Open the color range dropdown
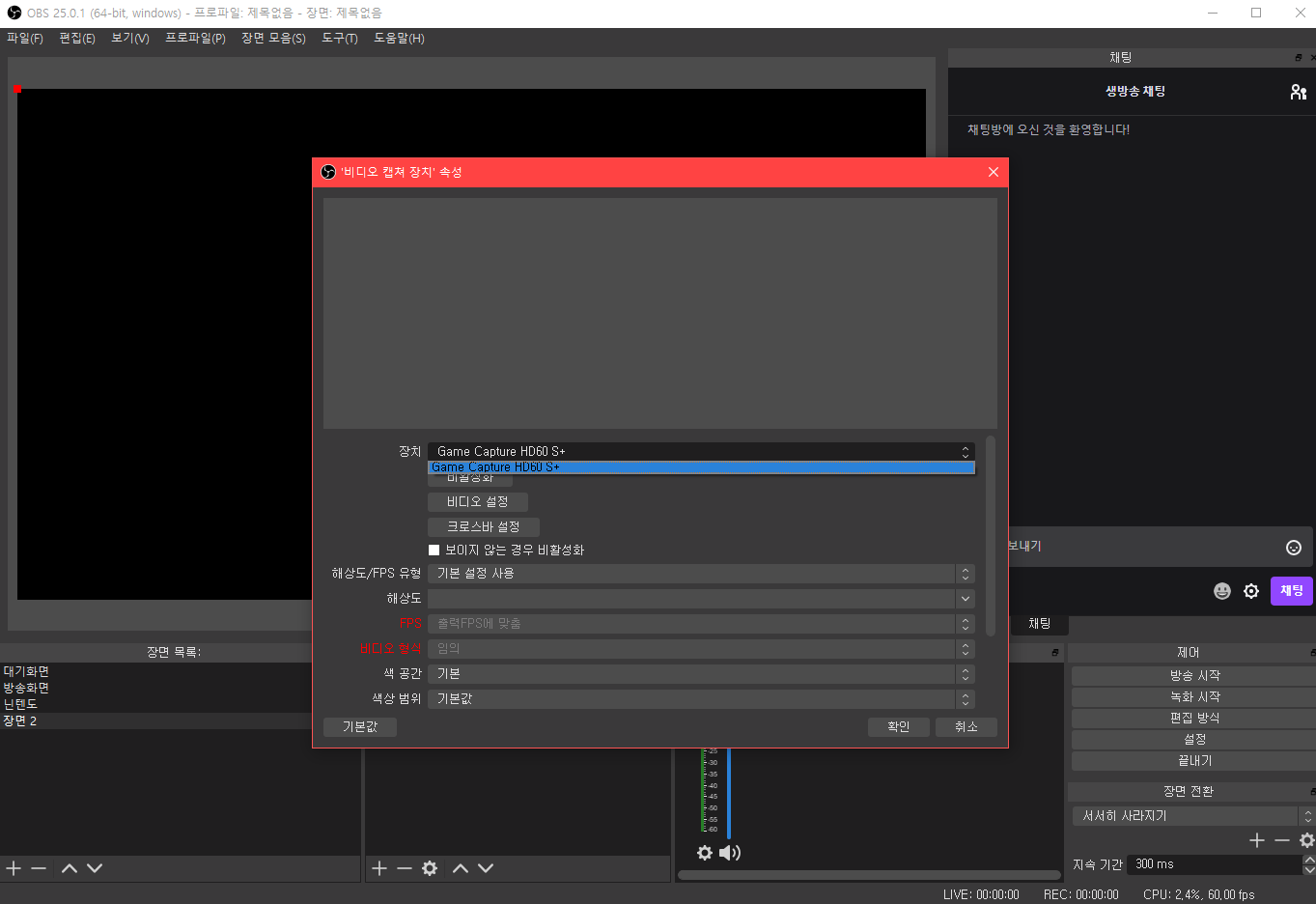Screen dimensions: 1316x904 point(701,699)
